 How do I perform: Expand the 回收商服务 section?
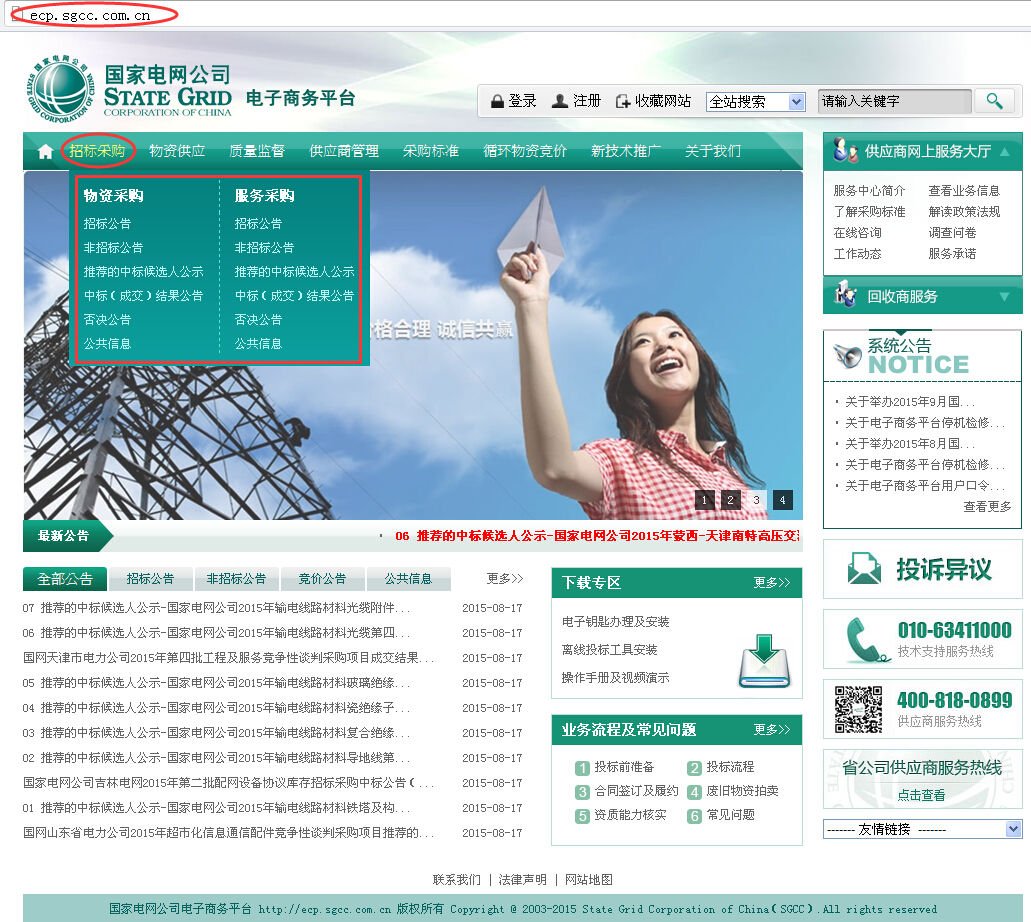pos(1005,296)
